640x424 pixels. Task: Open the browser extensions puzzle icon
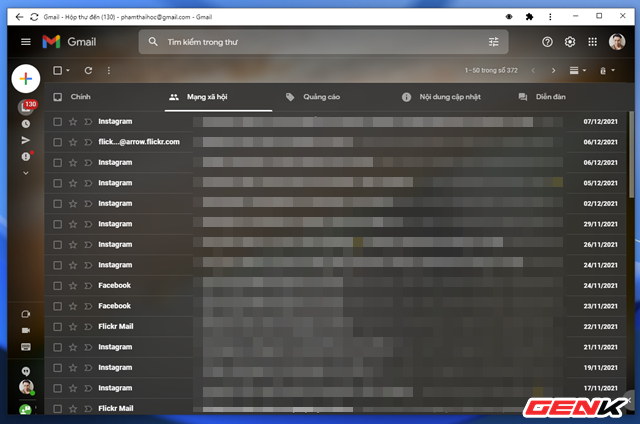[529, 17]
